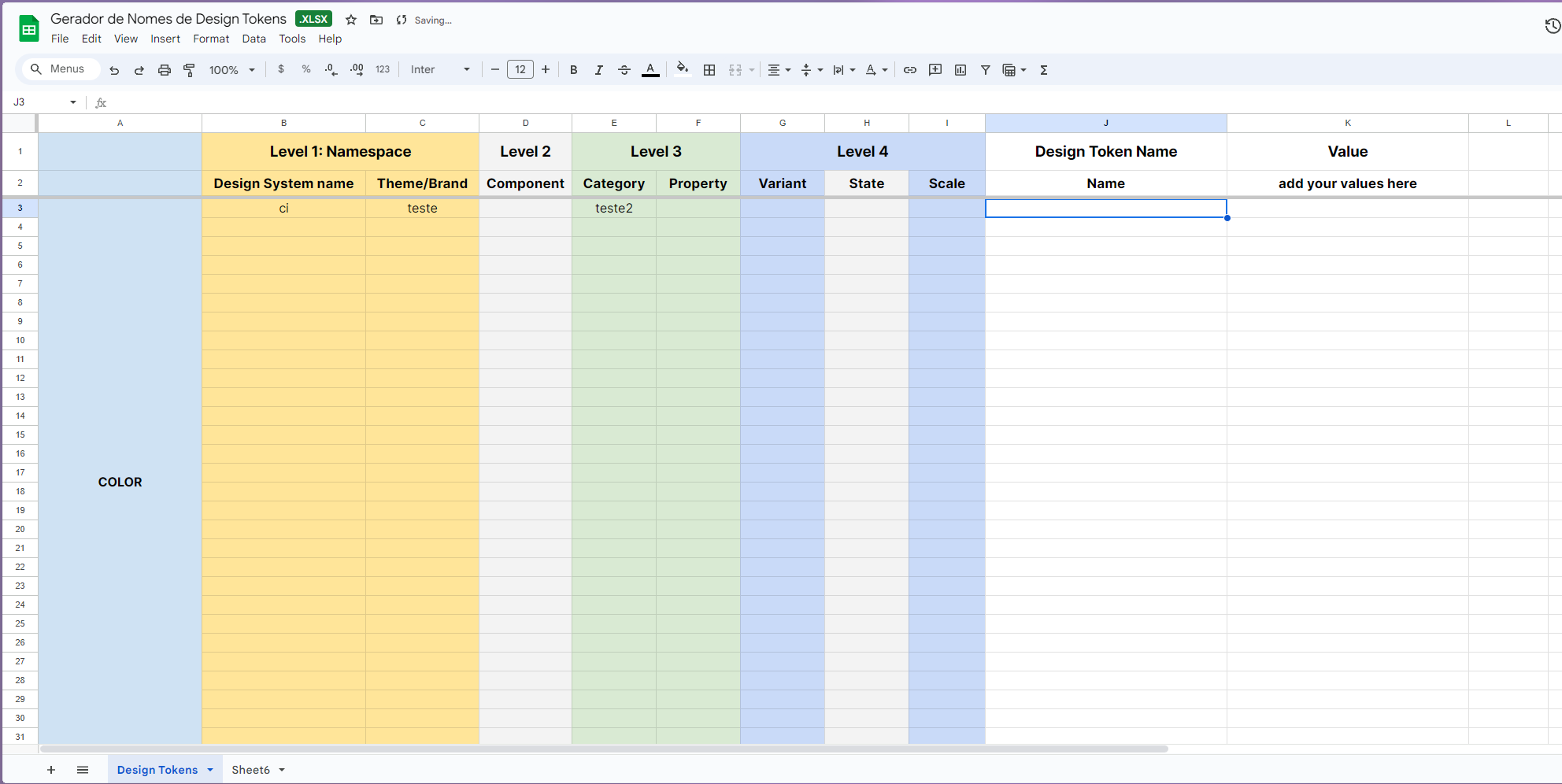Image resolution: width=1562 pixels, height=784 pixels.
Task: Click the formula bar
Action: coord(835,102)
